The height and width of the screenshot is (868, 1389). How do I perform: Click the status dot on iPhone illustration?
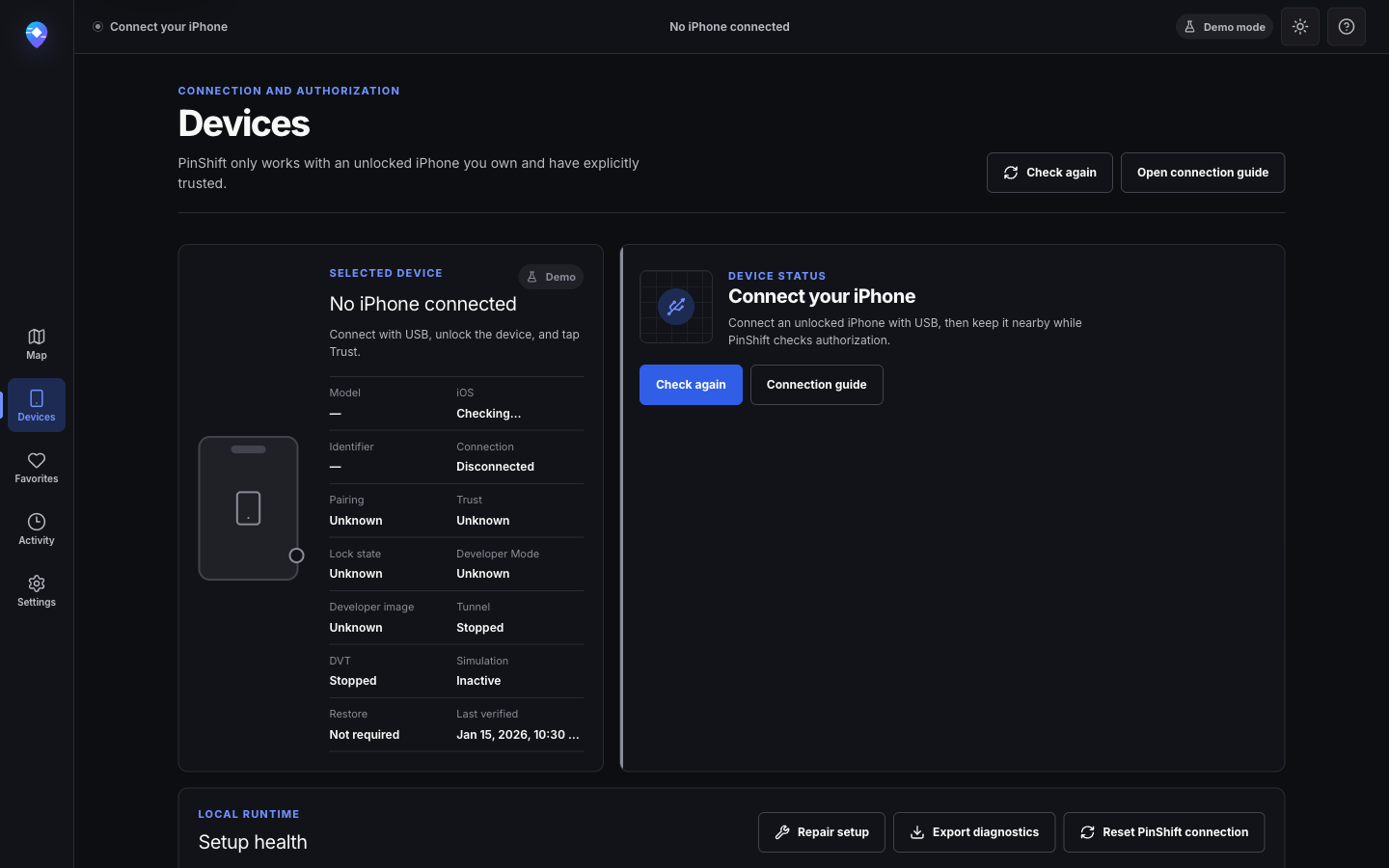click(297, 556)
